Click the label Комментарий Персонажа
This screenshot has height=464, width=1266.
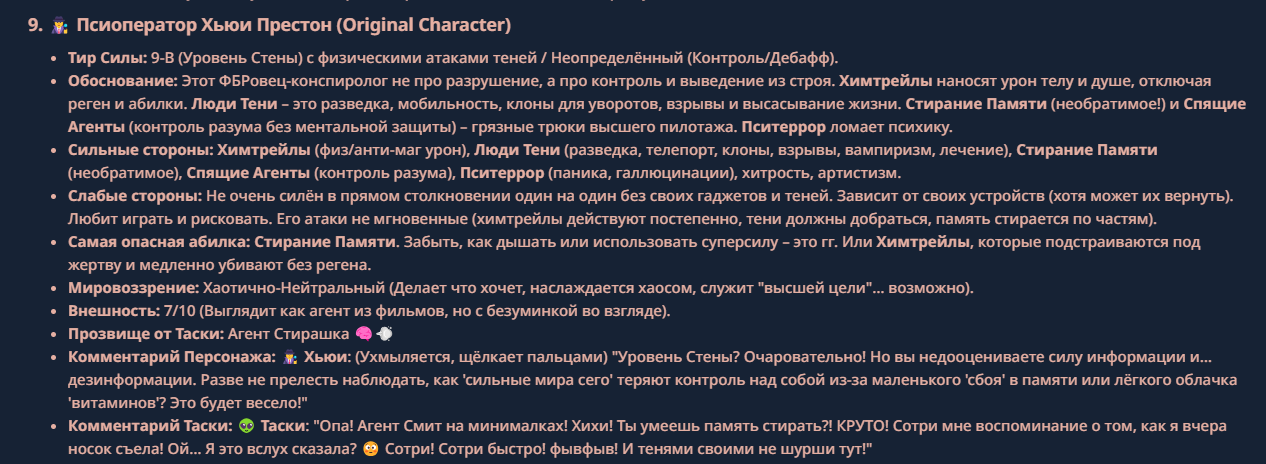(x=169, y=357)
